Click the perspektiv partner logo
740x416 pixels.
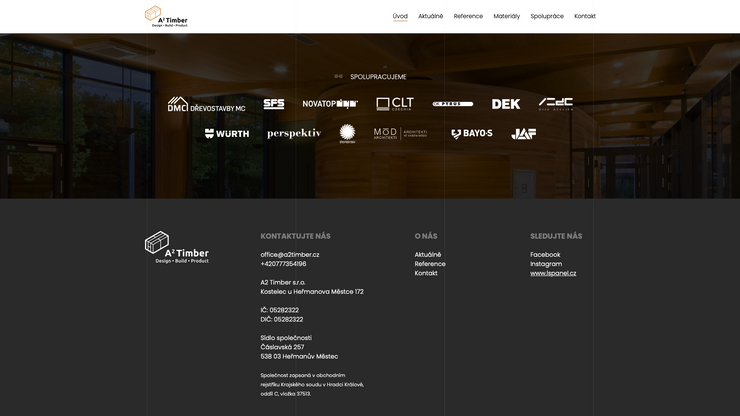point(294,134)
